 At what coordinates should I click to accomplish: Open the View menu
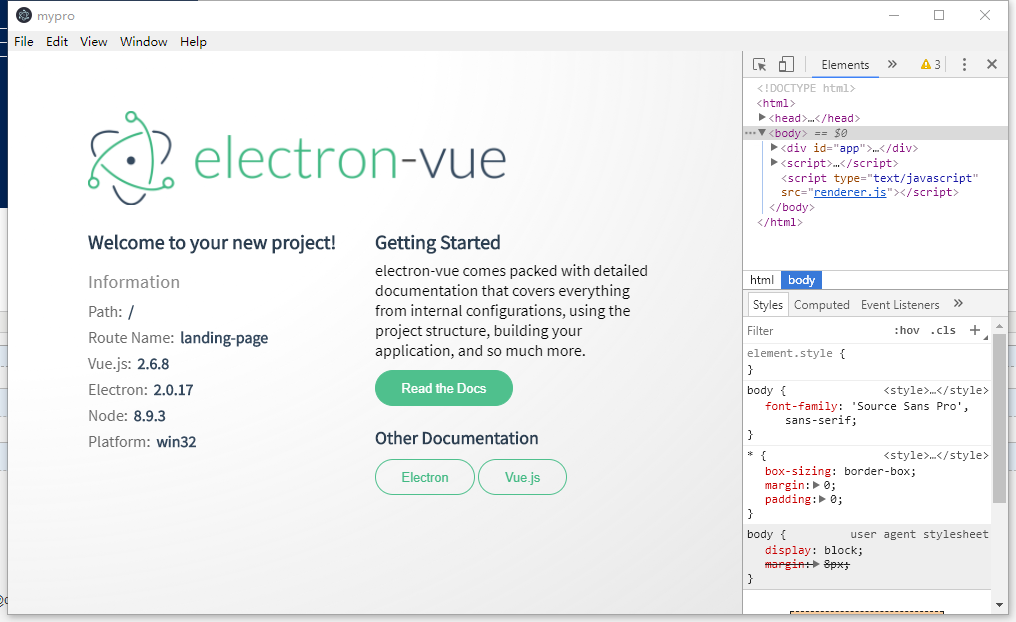pyautogui.click(x=93, y=41)
